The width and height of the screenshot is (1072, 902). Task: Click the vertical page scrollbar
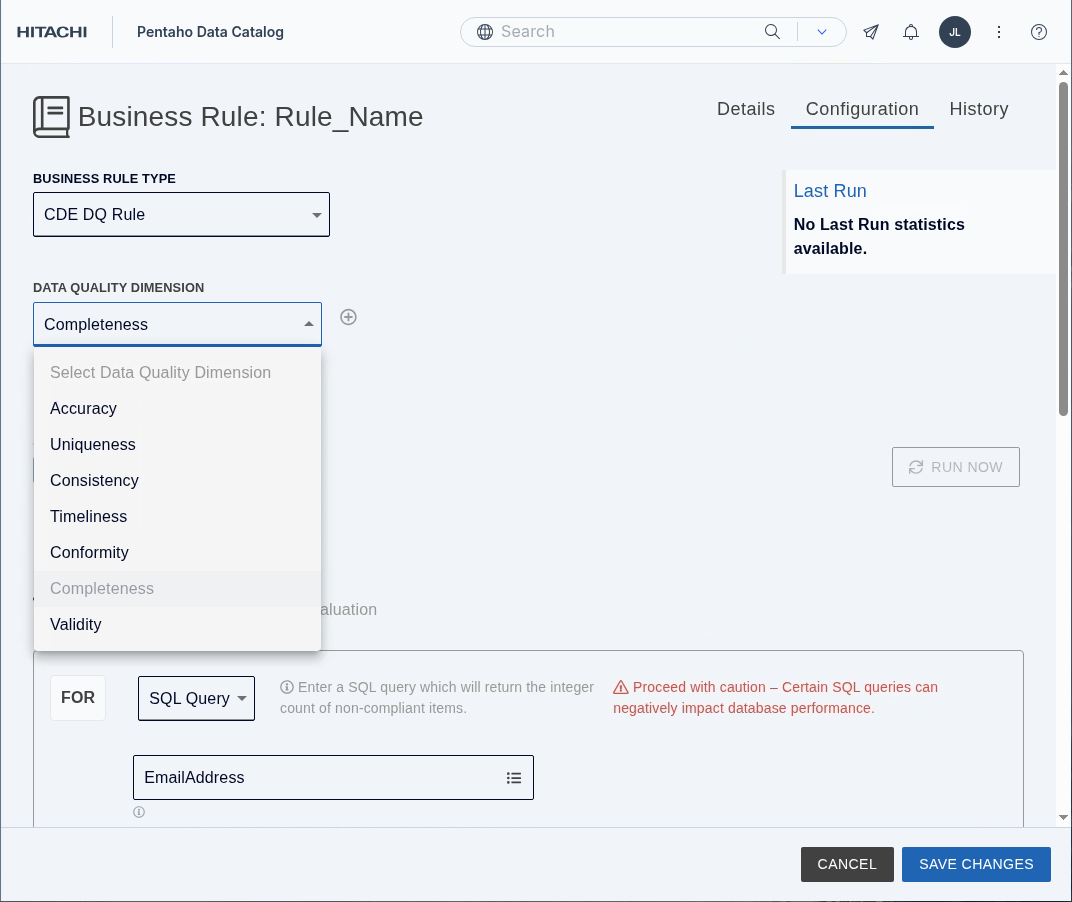tap(1063, 250)
